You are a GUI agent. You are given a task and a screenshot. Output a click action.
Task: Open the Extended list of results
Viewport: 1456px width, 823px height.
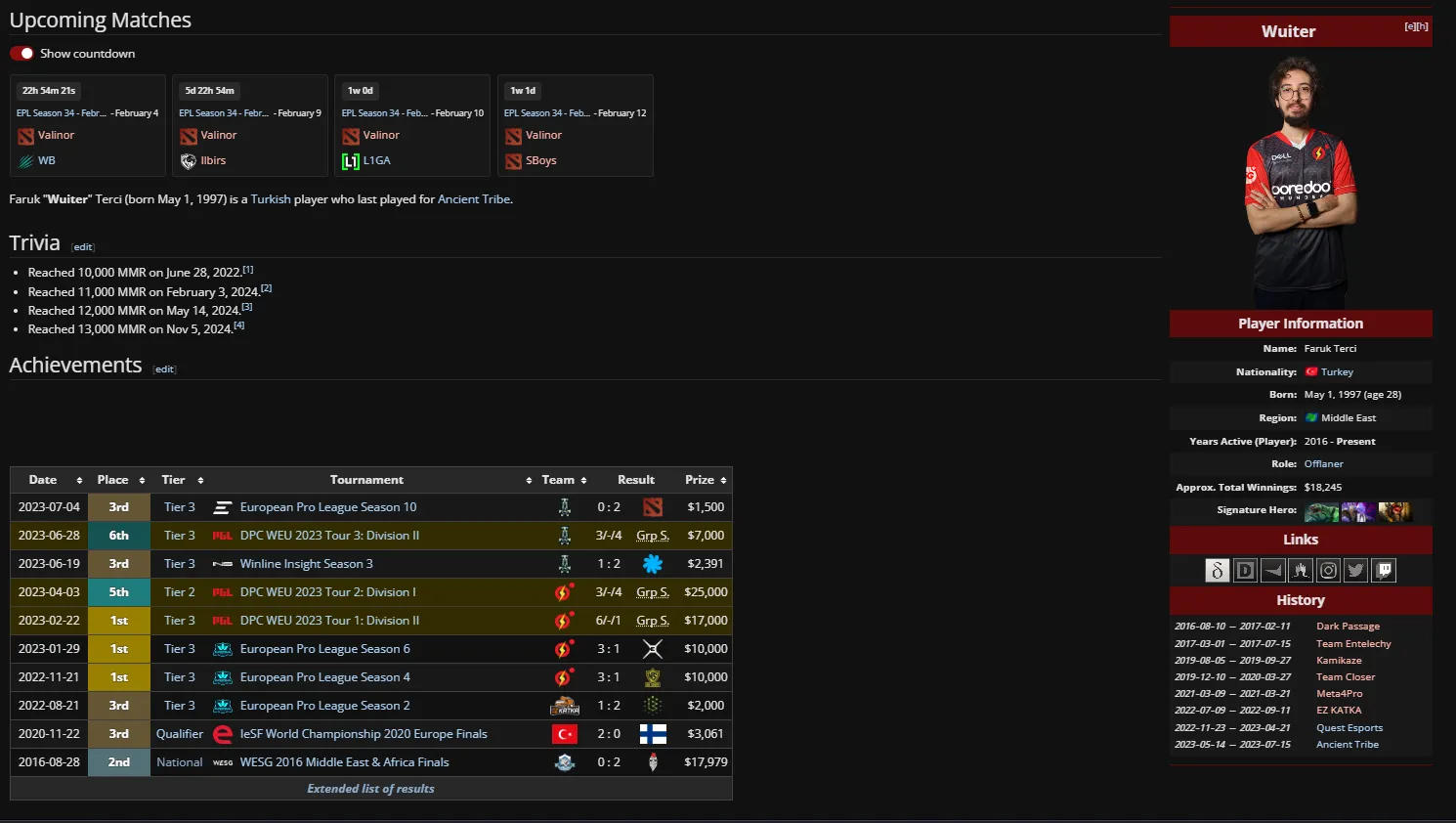[370, 789]
